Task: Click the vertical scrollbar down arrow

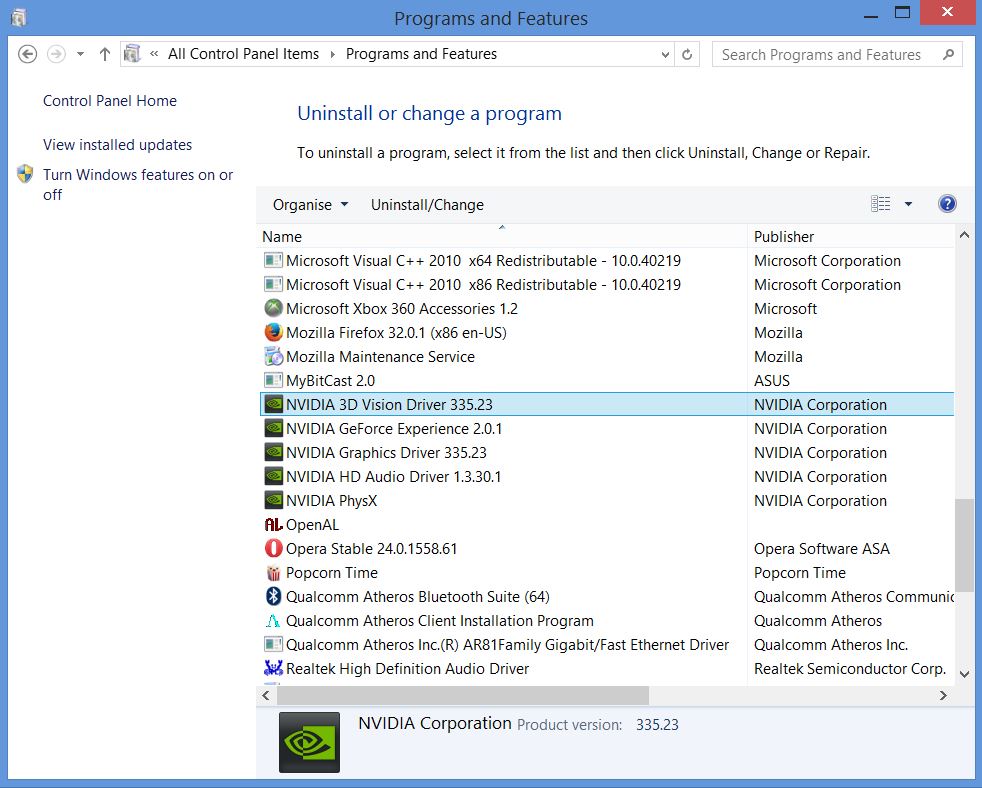Action: pos(964,675)
